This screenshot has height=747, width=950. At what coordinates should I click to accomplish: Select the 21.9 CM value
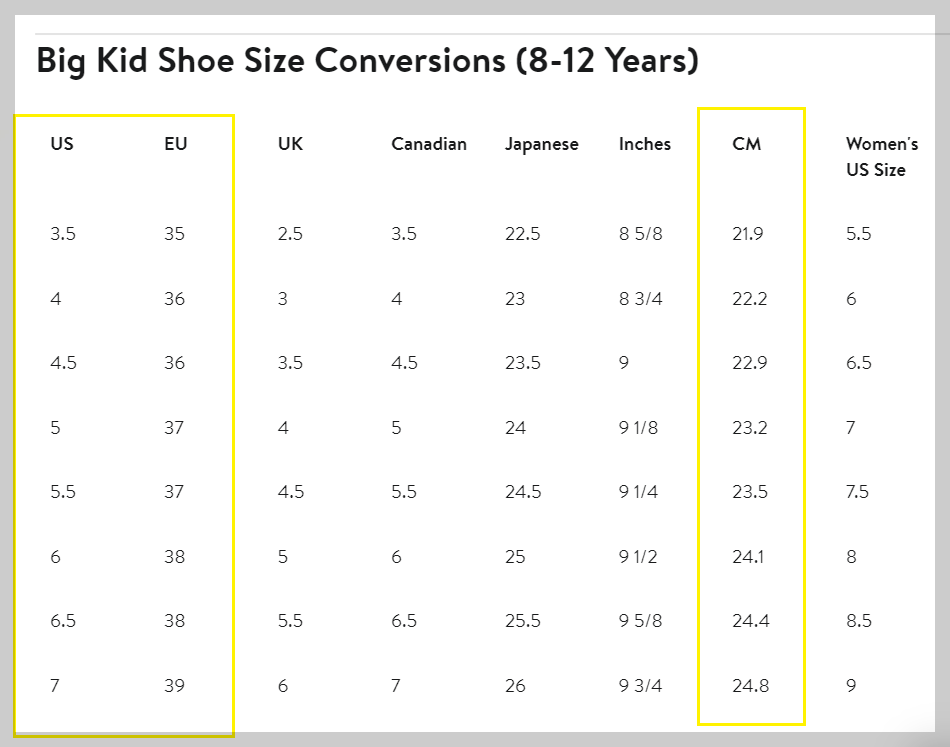coord(748,234)
